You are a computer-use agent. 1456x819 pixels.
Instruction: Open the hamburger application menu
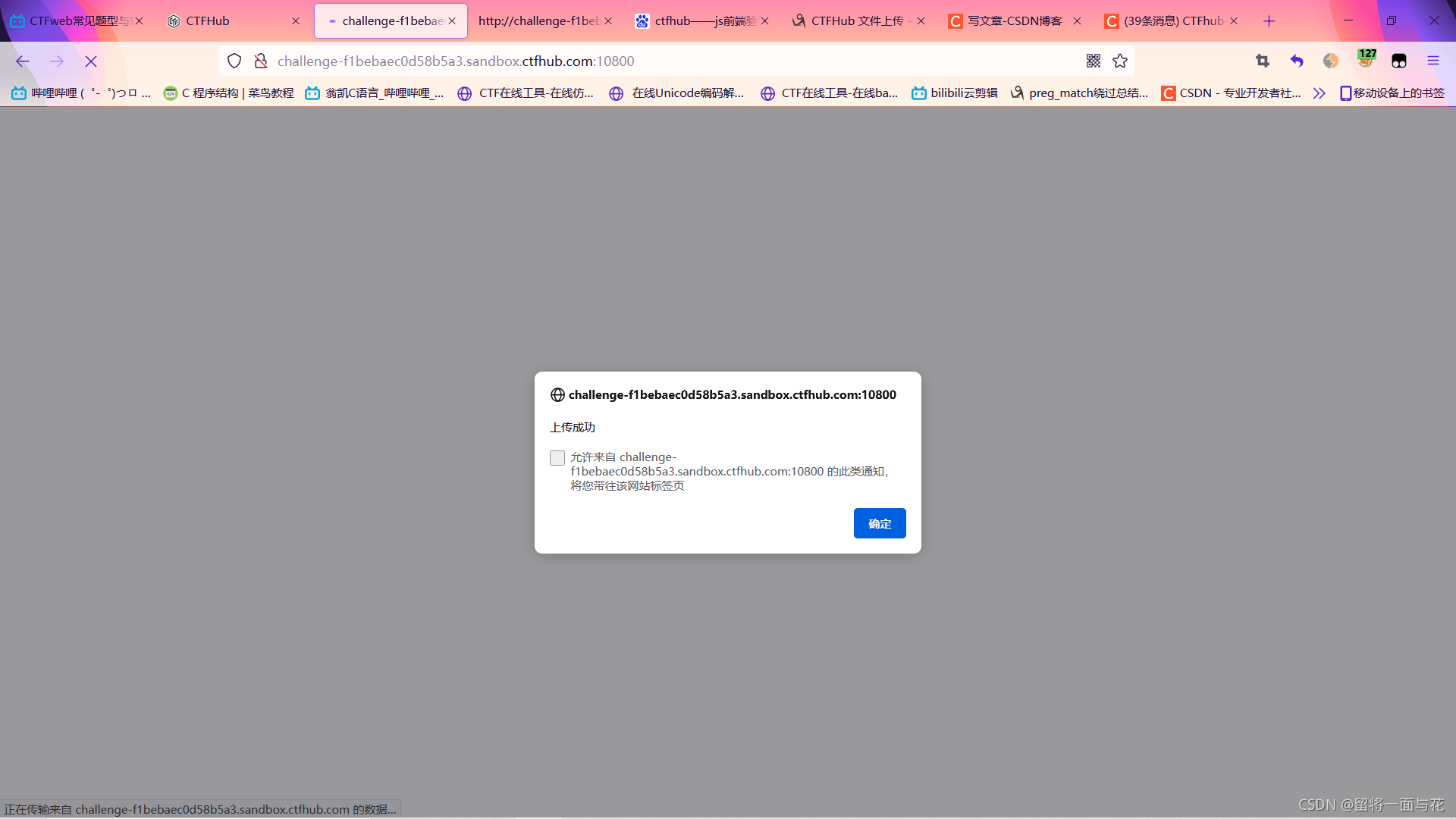click(1432, 61)
